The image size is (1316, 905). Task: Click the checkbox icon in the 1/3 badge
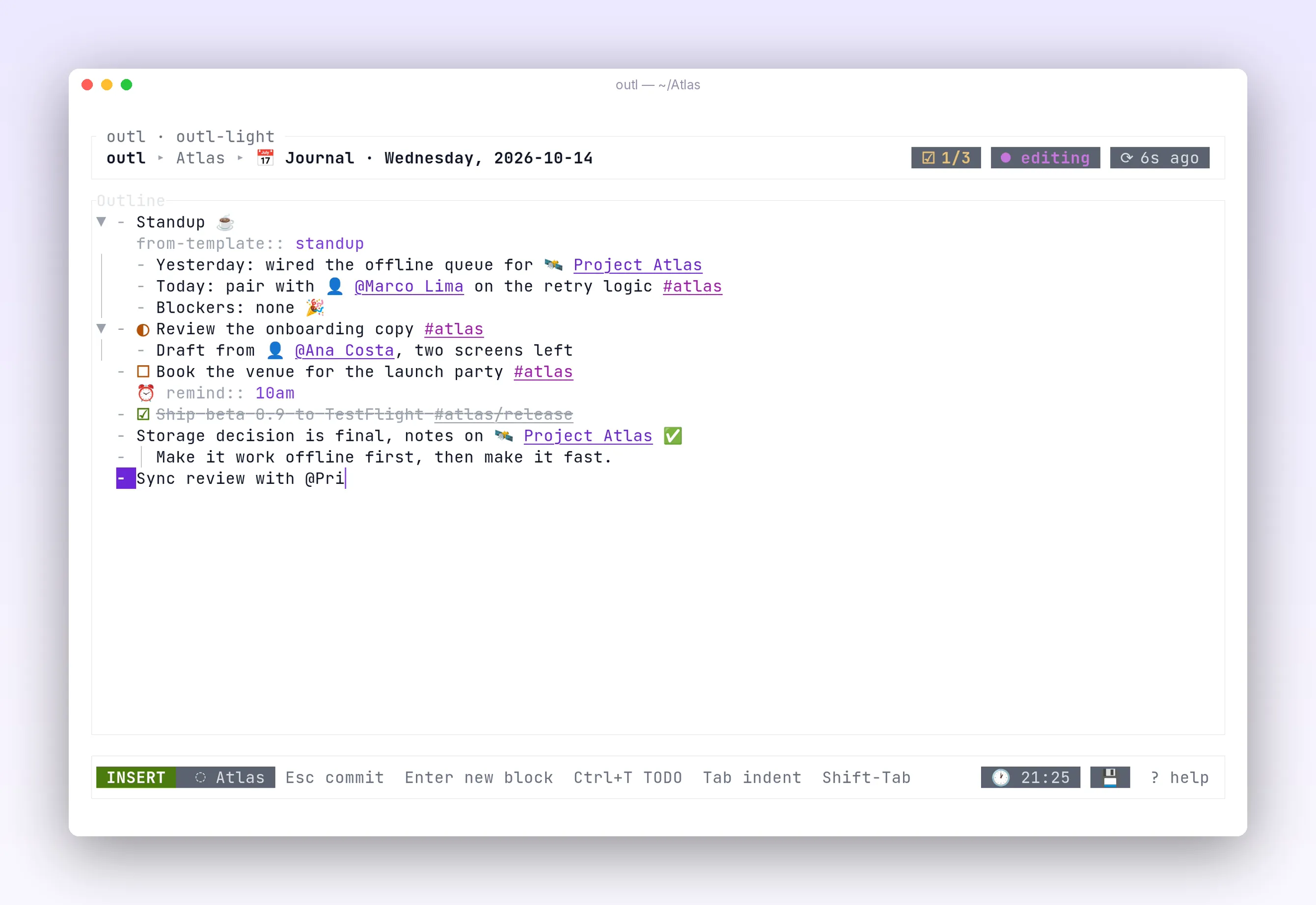pos(929,158)
